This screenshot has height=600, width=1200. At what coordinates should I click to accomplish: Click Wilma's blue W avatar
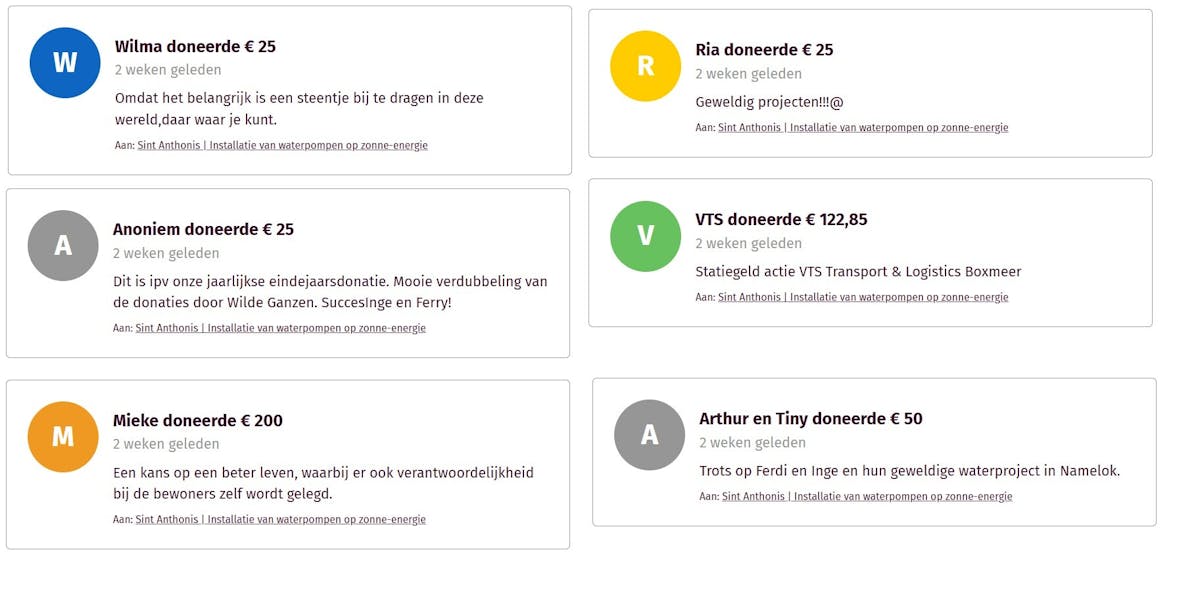pyautogui.click(x=65, y=63)
